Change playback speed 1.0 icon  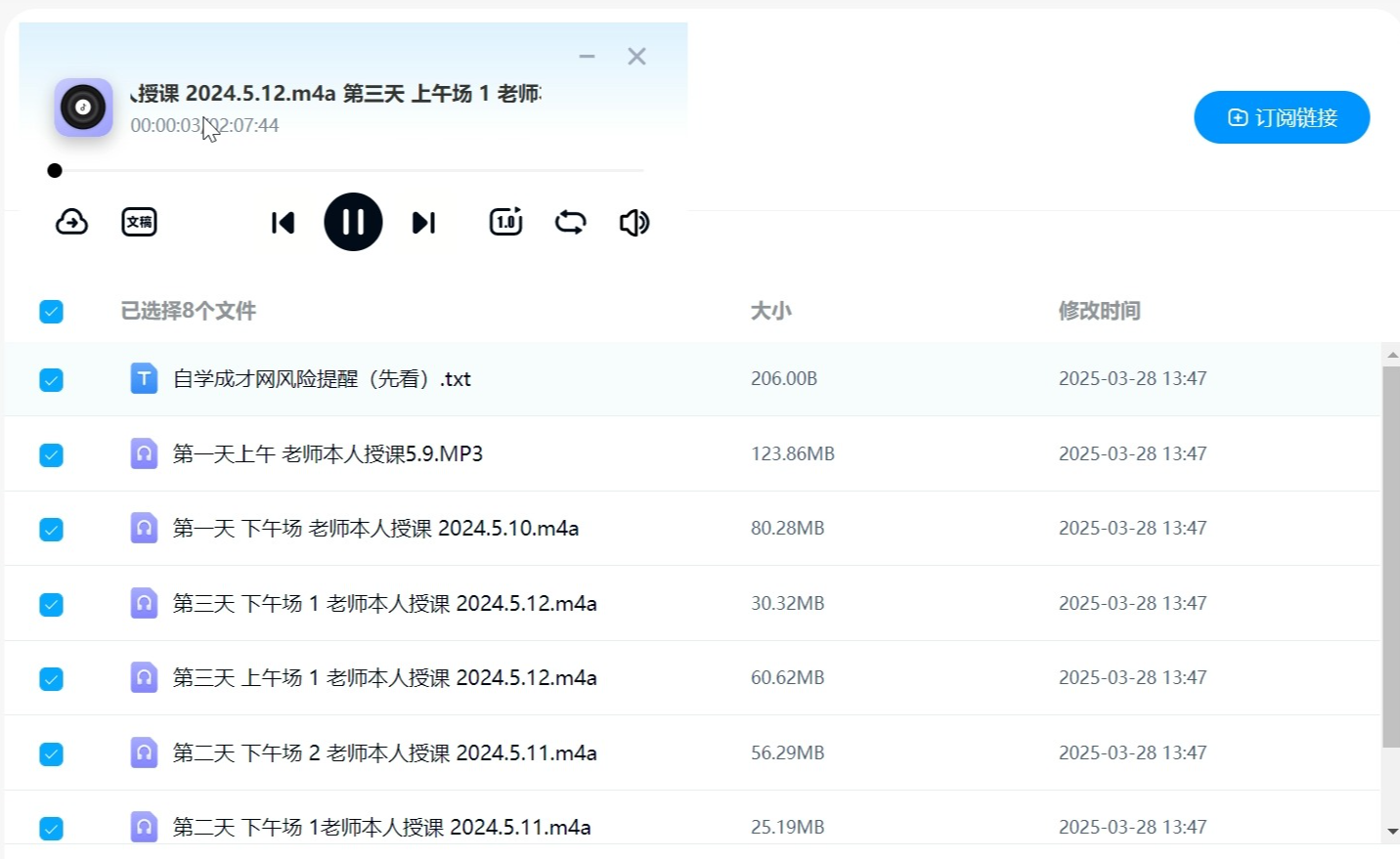(x=505, y=222)
